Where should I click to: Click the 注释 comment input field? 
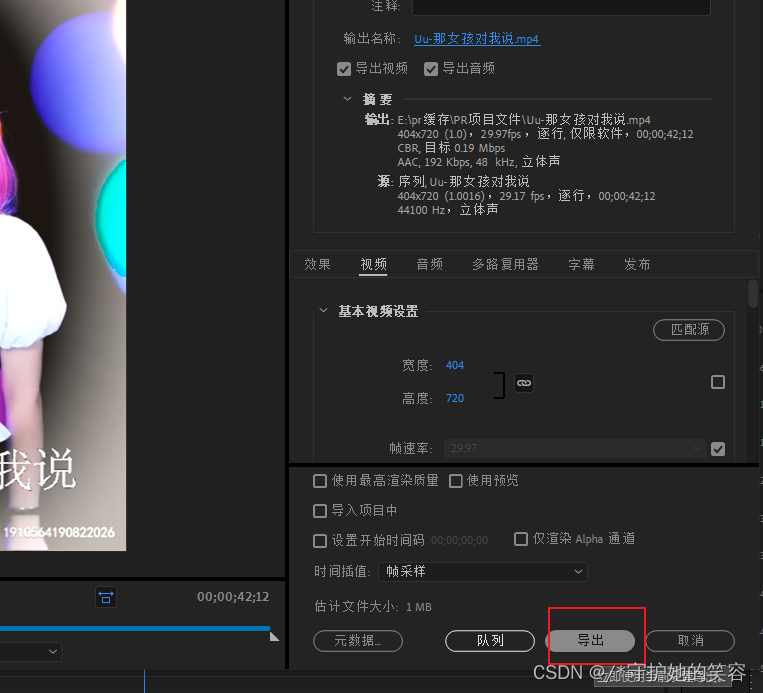coord(561,7)
